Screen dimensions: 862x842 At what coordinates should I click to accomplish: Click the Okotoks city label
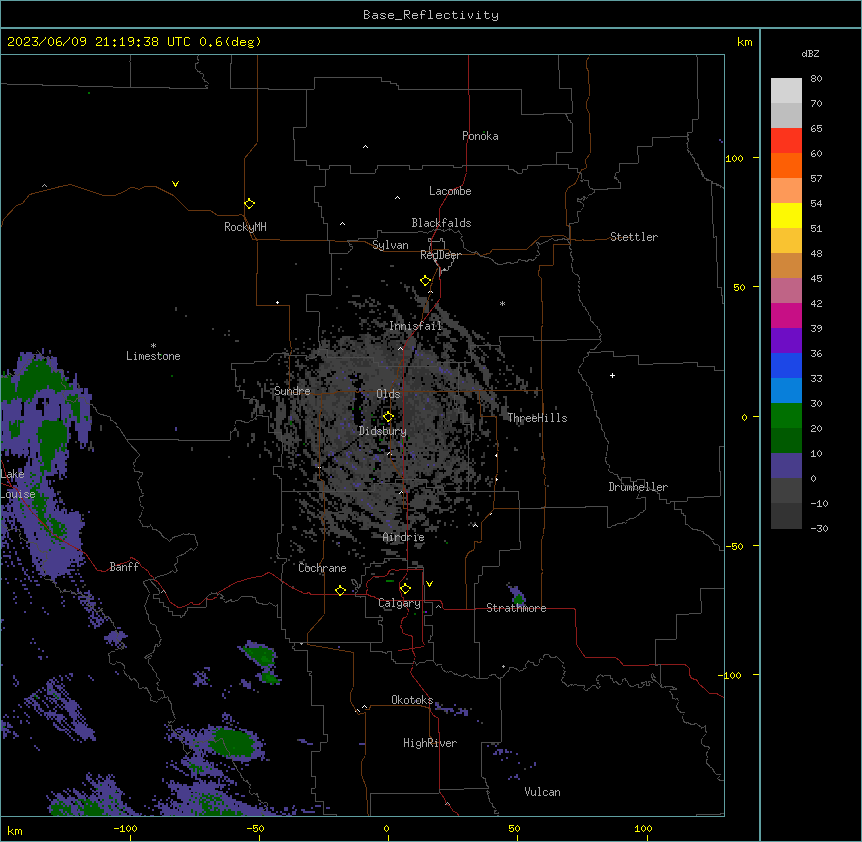pos(412,700)
